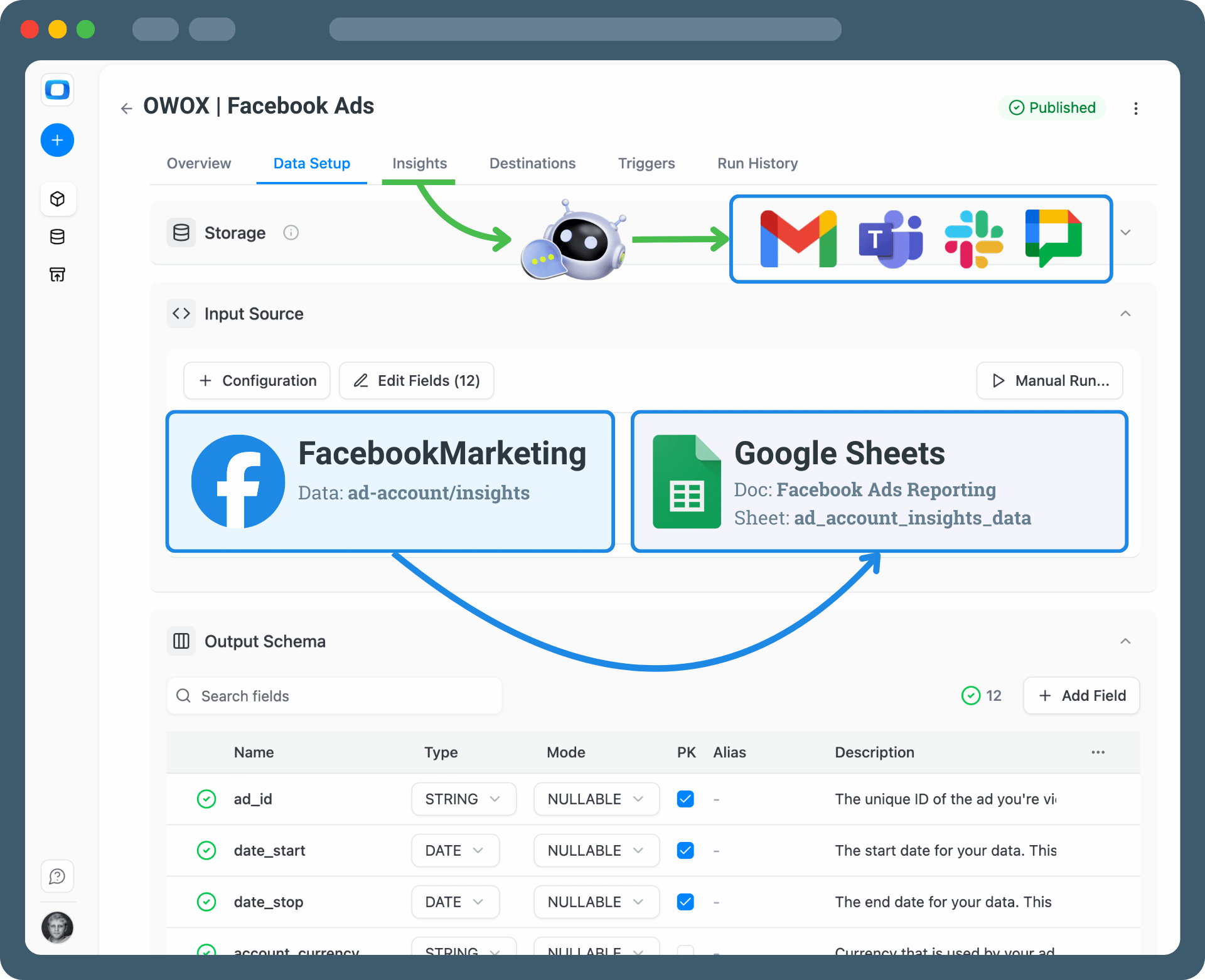The width and height of the screenshot is (1205, 980).
Task: Click the Google Sheets input source card
Action: pyautogui.click(x=879, y=481)
